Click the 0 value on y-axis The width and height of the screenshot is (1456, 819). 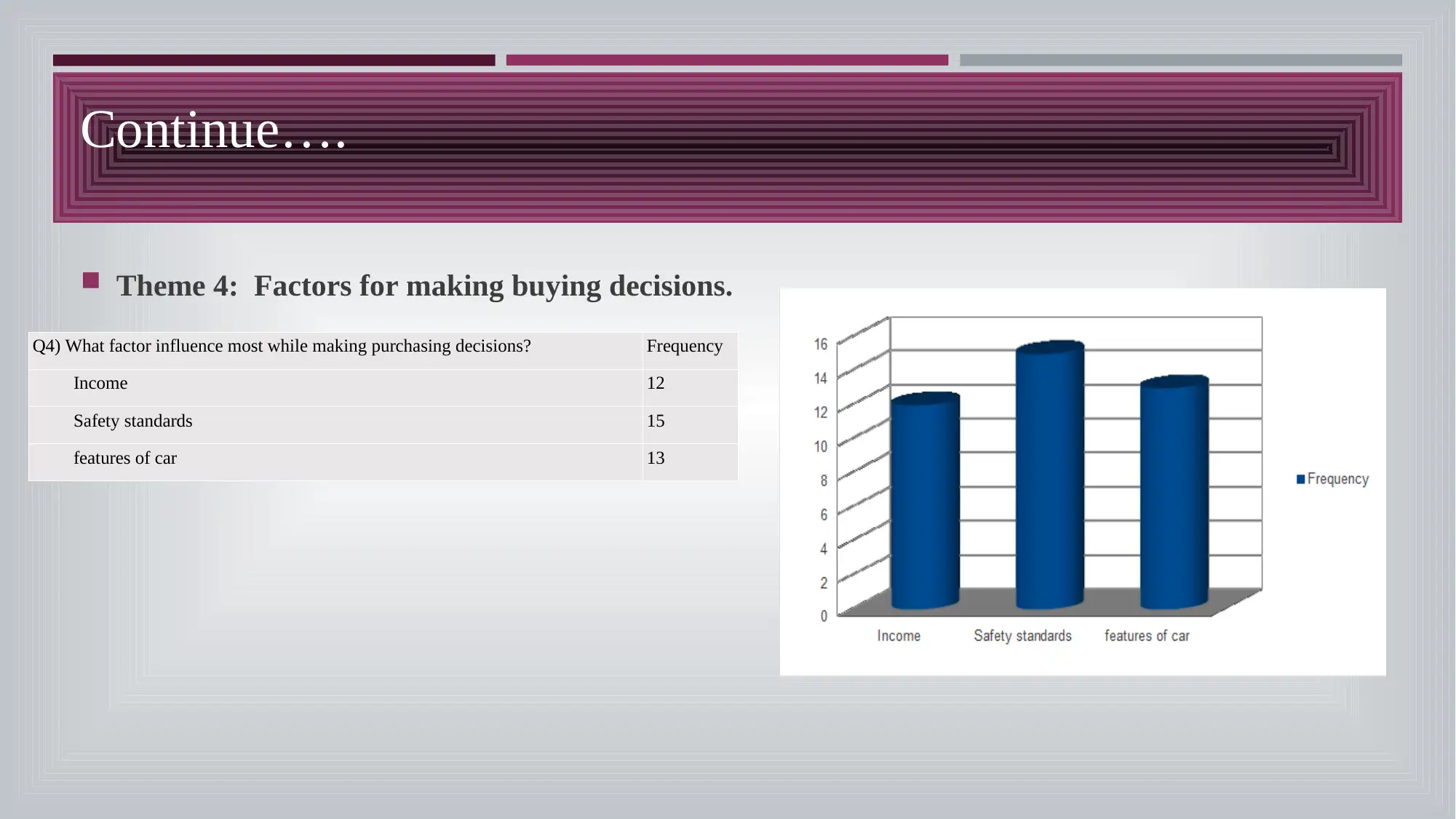pos(824,617)
